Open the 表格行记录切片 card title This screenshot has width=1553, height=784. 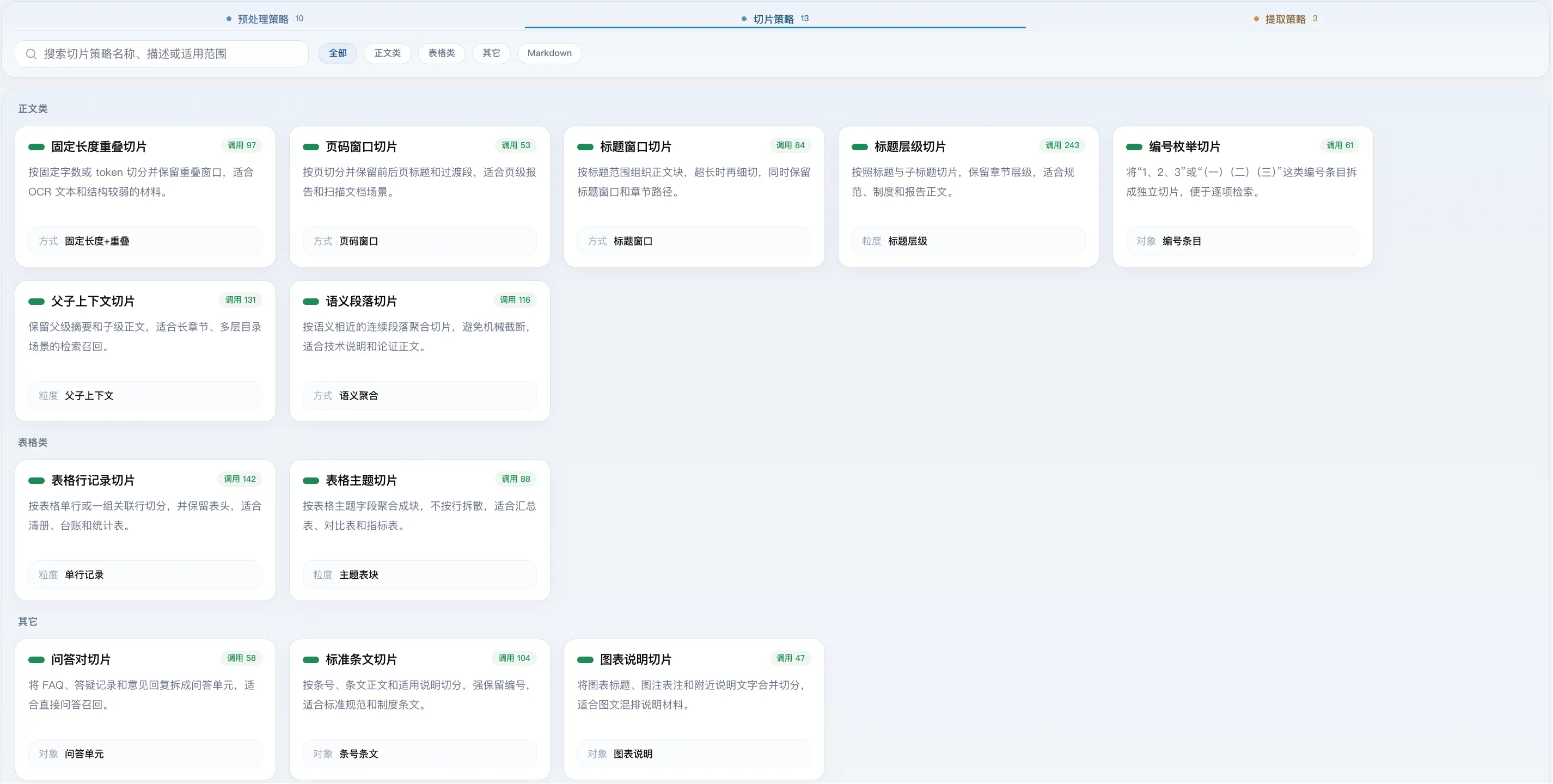(x=93, y=480)
